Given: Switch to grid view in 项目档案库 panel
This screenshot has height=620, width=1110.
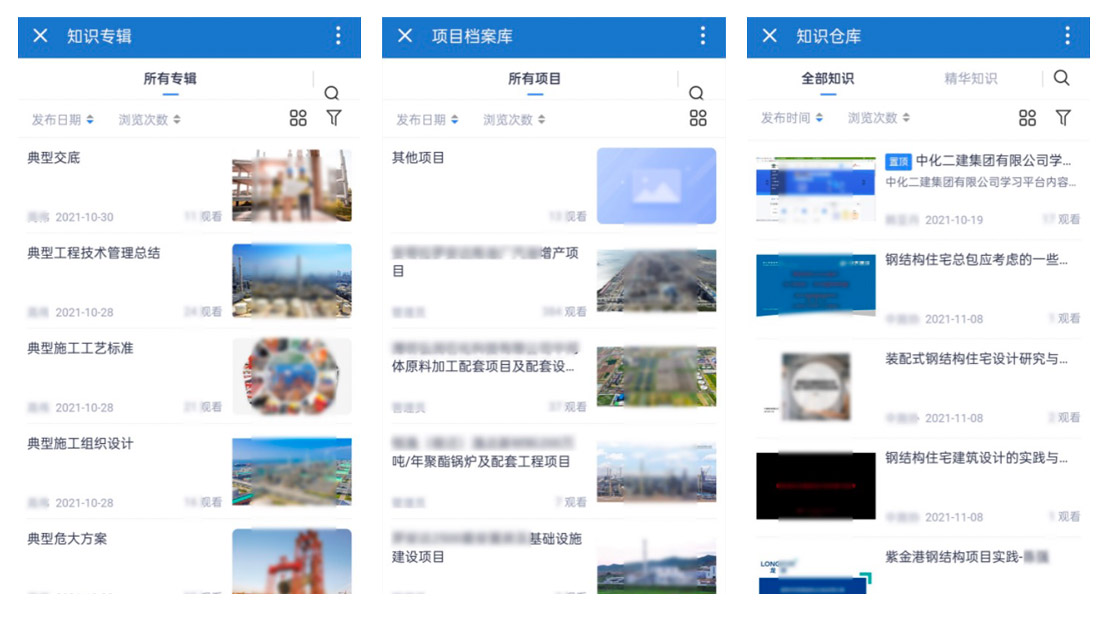Looking at the screenshot, I should (698, 118).
